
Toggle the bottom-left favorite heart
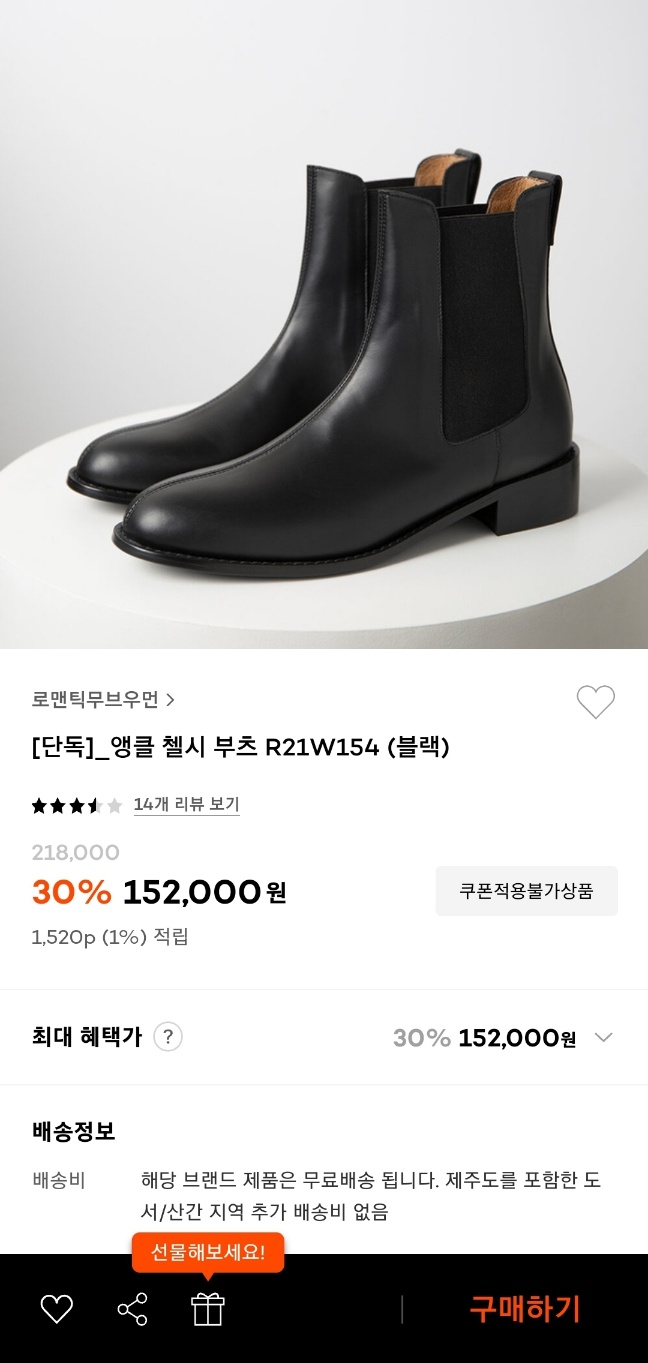tap(57, 1308)
